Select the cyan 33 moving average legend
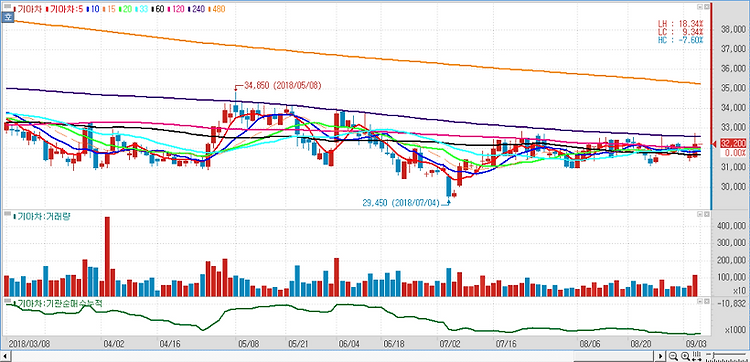750x362 pixels. 141,9
